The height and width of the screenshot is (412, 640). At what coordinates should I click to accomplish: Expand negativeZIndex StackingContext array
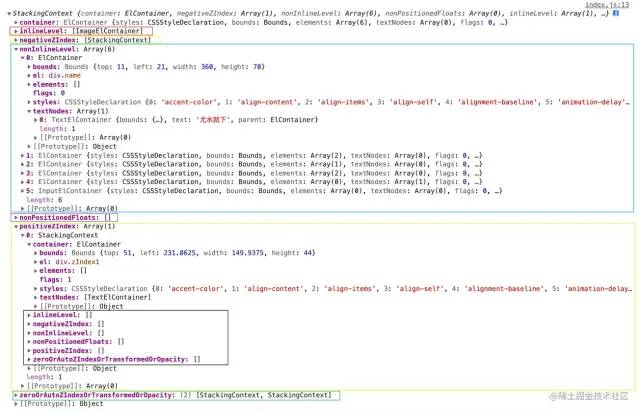click(x=15, y=40)
